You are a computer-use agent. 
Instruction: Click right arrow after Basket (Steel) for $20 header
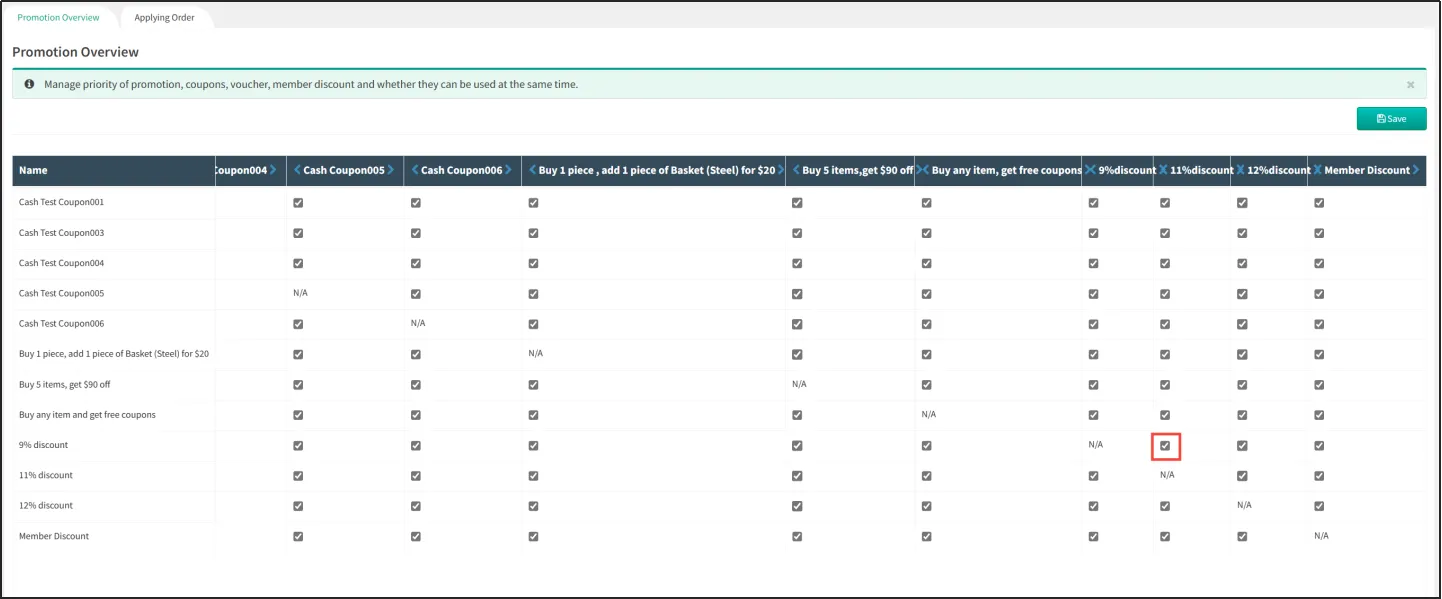click(x=781, y=171)
